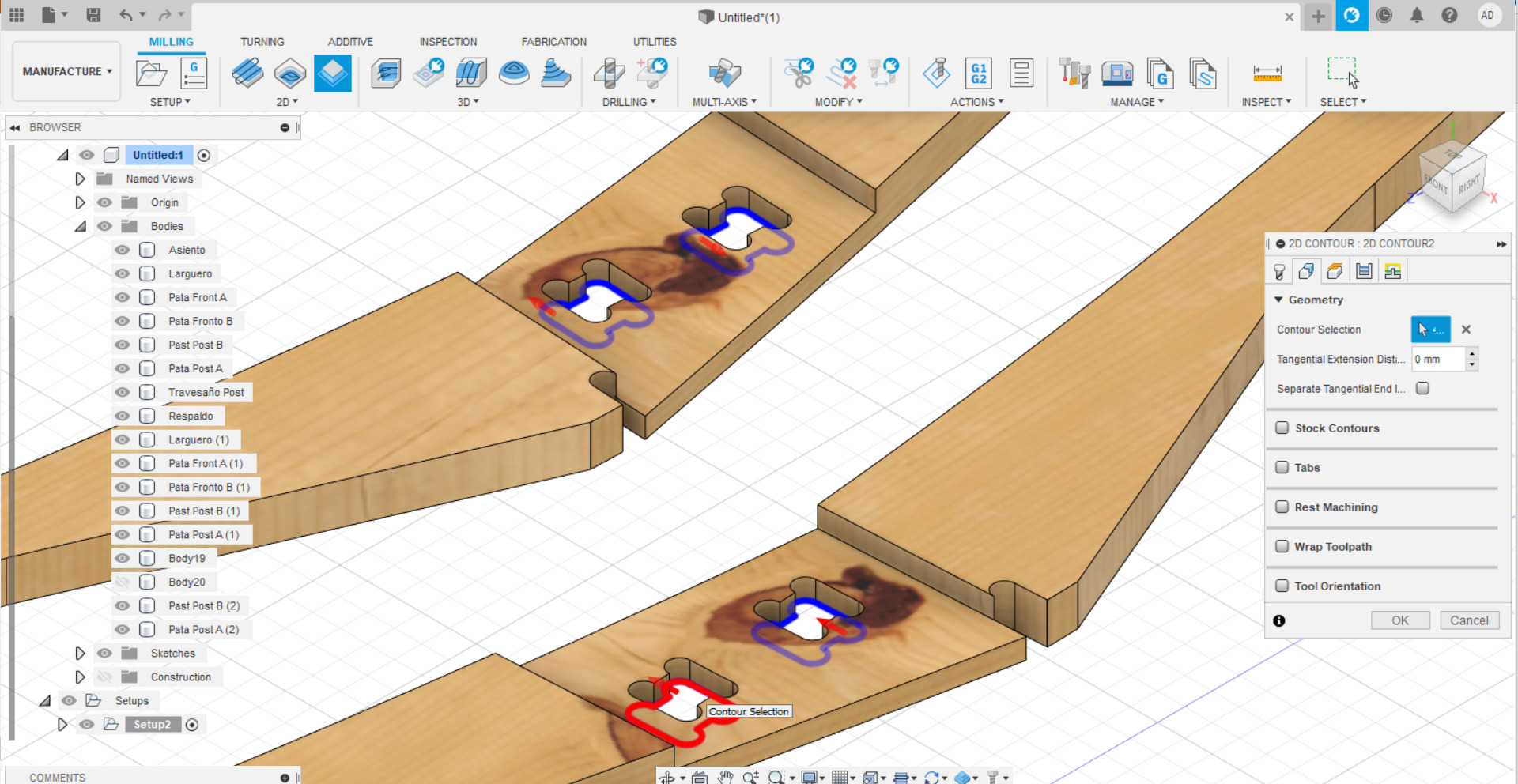
Task: Open the Help question mark menu
Action: click(1449, 15)
